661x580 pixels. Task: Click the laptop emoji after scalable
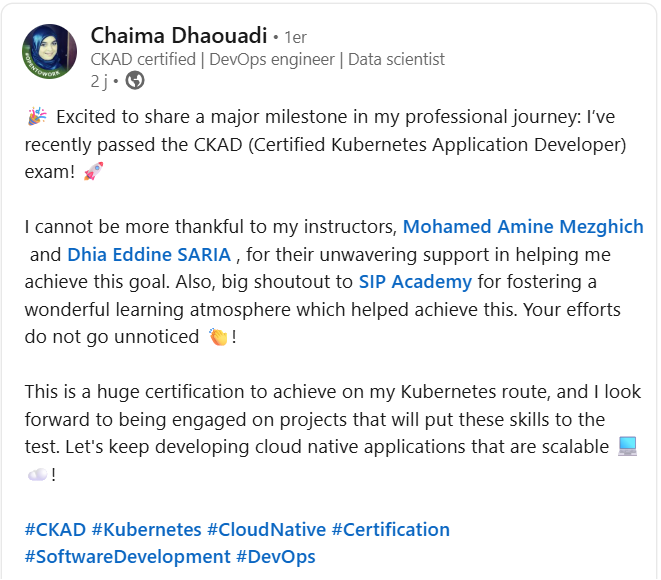(627, 447)
